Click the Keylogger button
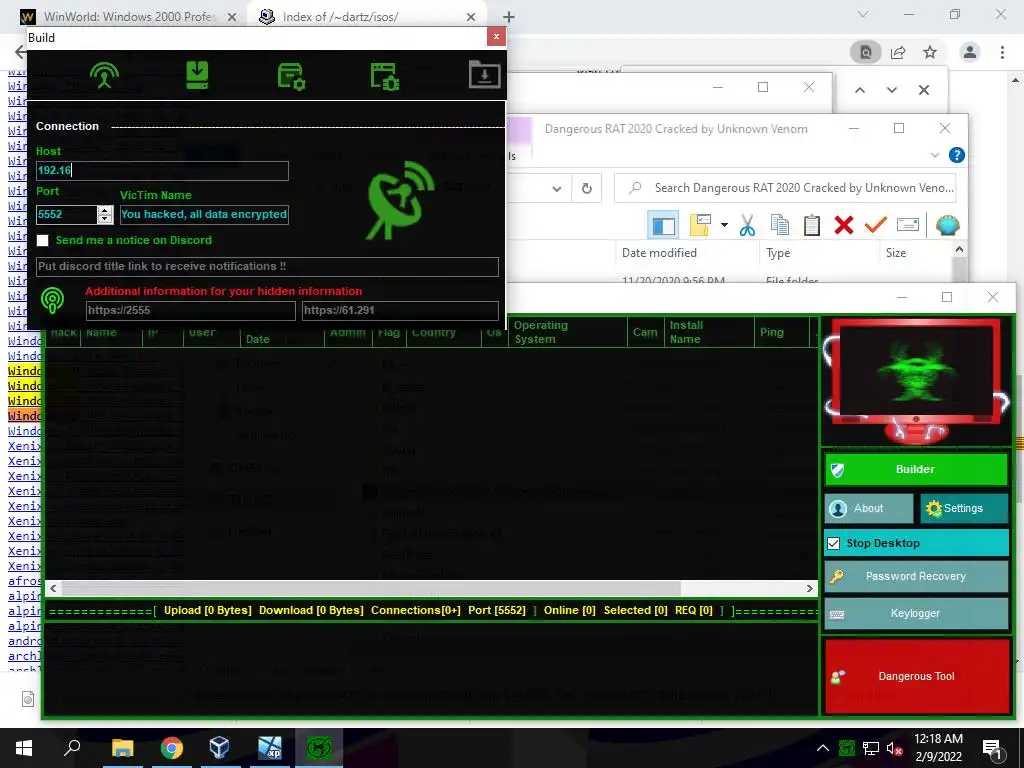1024x768 pixels. [916, 613]
